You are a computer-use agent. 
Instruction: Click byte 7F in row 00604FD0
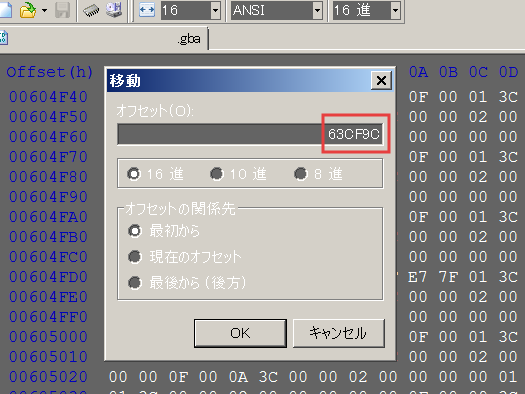click(448, 277)
